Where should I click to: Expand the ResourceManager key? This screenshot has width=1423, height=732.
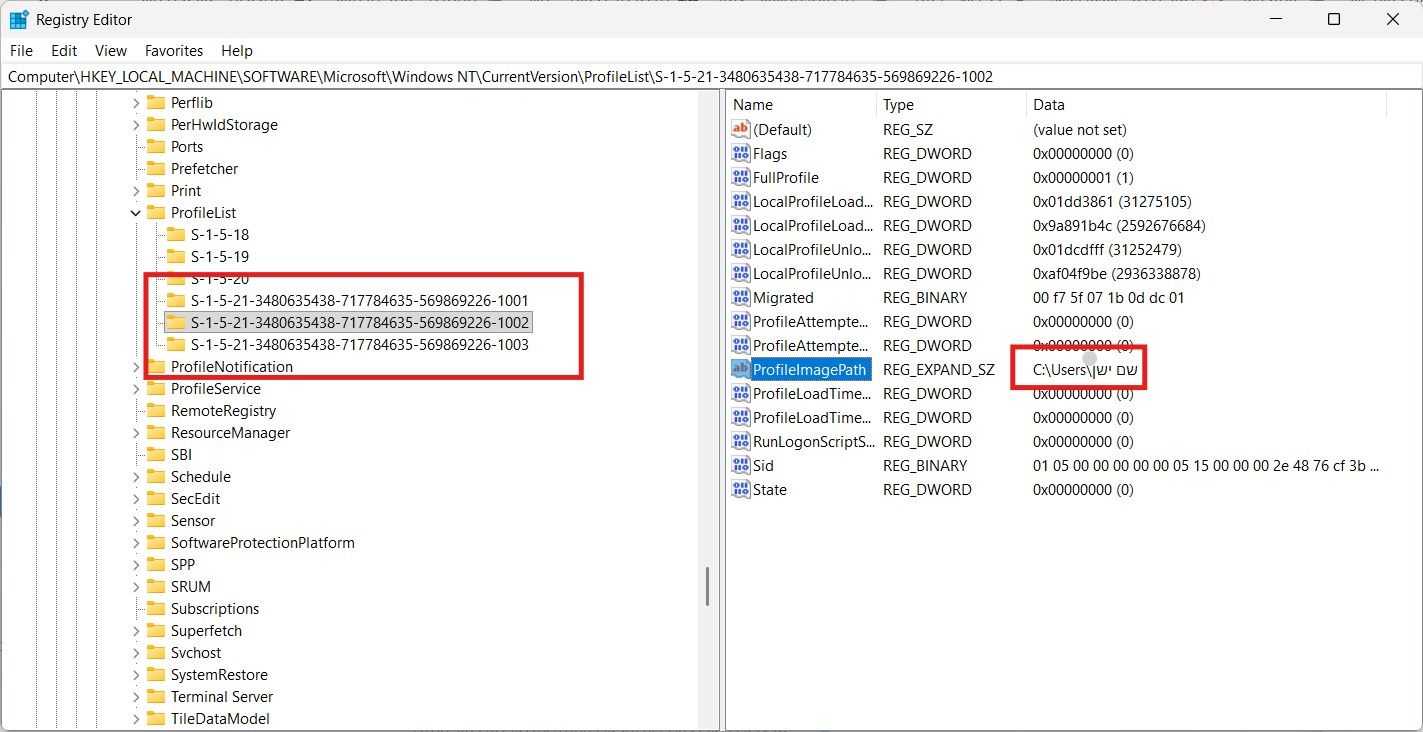(136, 433)
